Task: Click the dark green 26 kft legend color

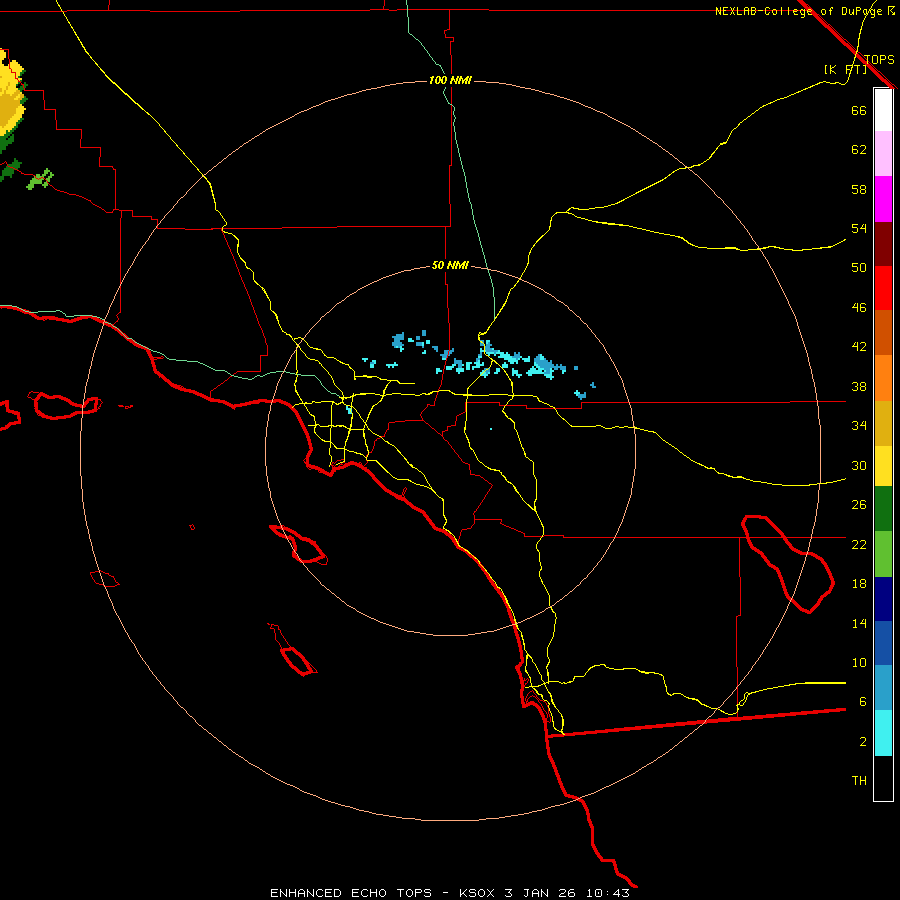Action: [x=883, y=509]
